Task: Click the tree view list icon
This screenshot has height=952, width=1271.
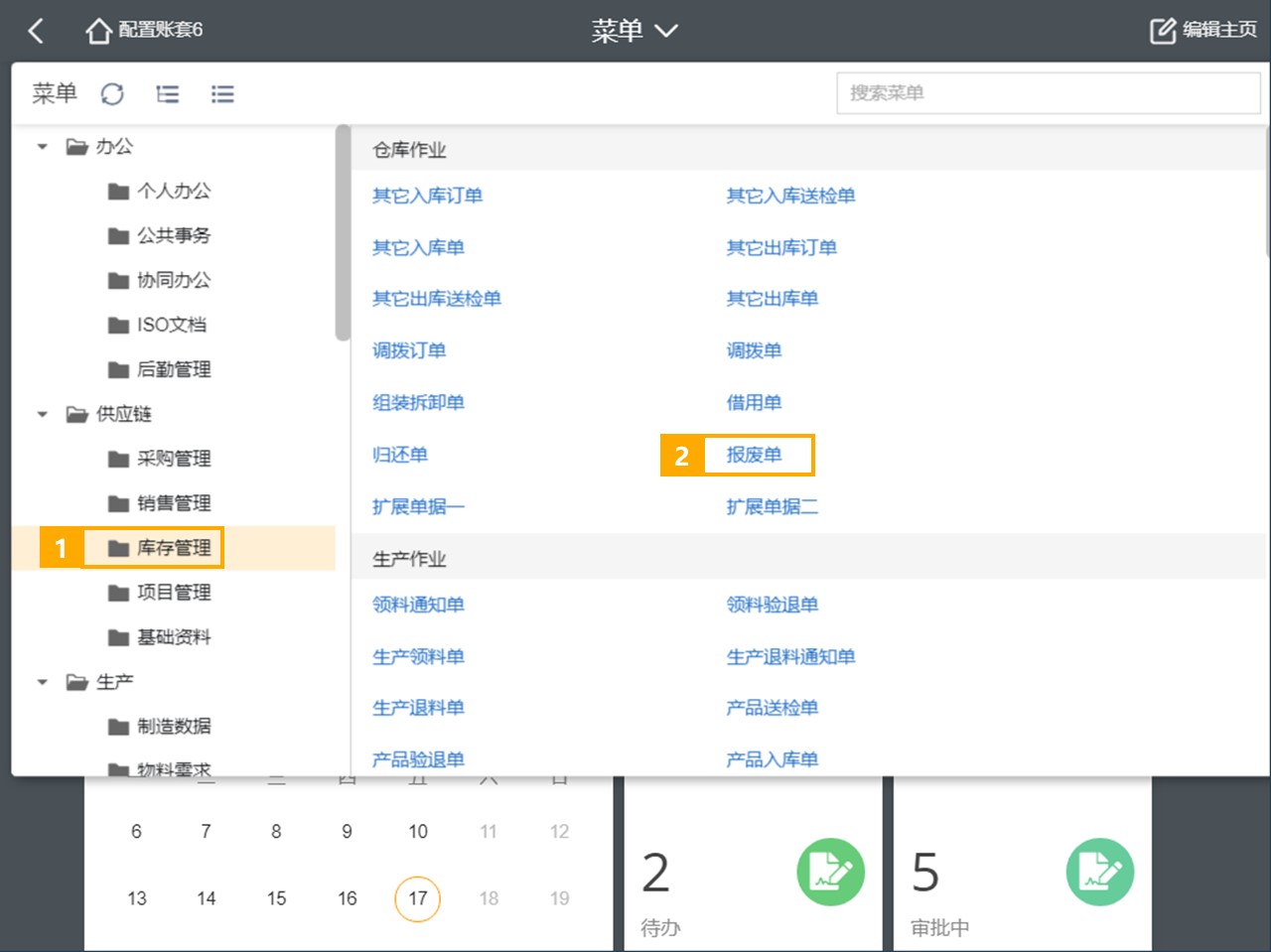Action: [x=168, y=94]
